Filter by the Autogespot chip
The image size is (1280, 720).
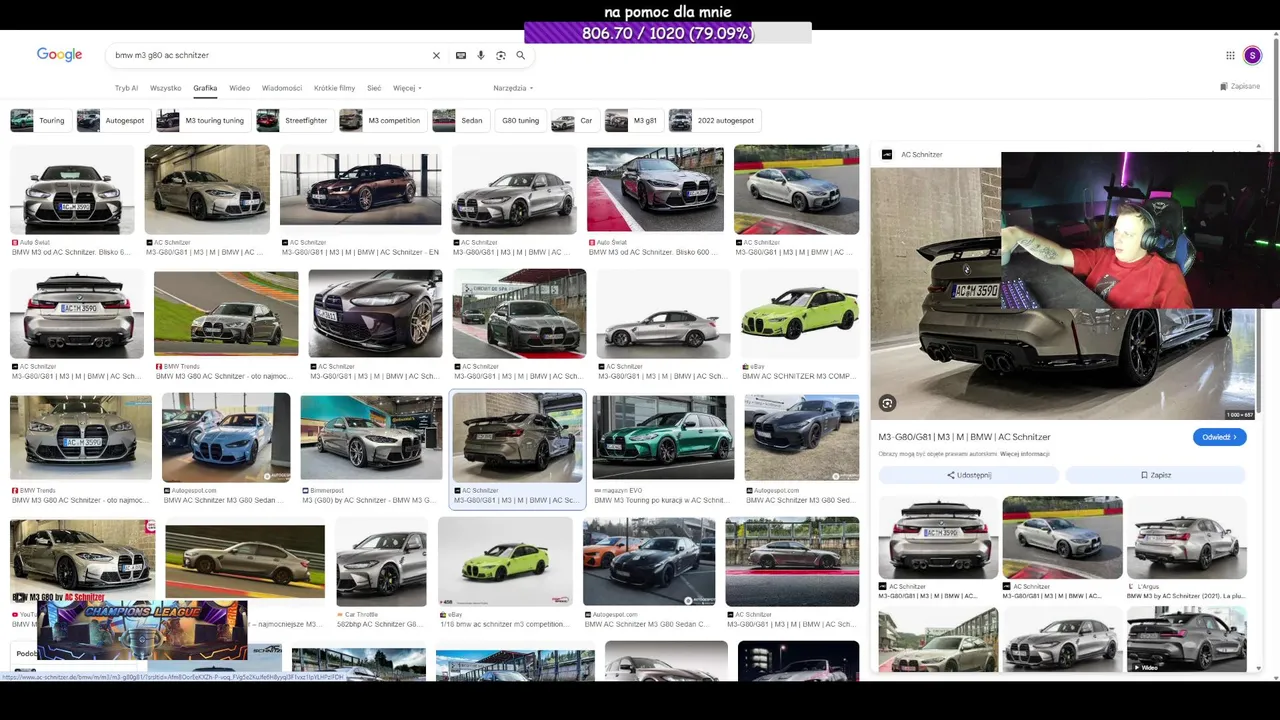(112, 121)
